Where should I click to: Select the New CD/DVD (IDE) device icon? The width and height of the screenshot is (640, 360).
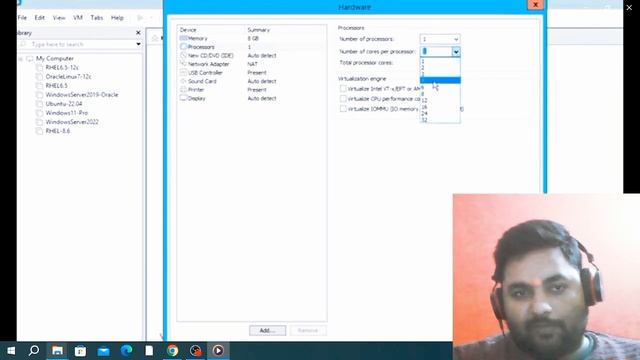(183, 55)
